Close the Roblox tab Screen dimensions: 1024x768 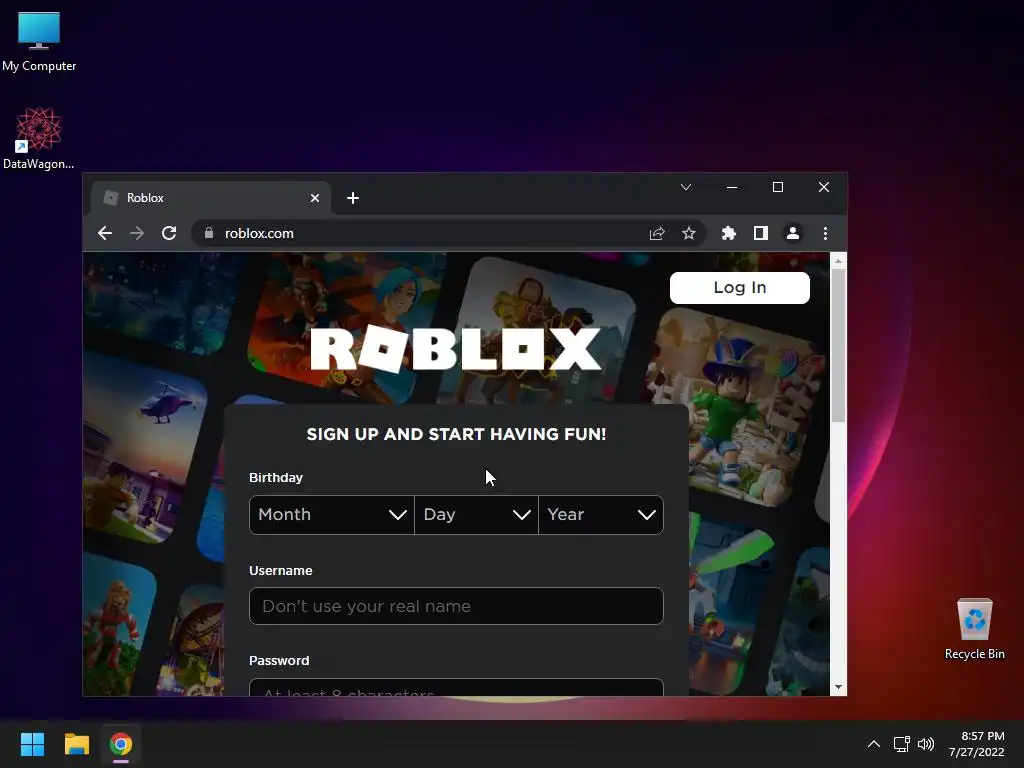pyautogui.click(x=315, y=198)
